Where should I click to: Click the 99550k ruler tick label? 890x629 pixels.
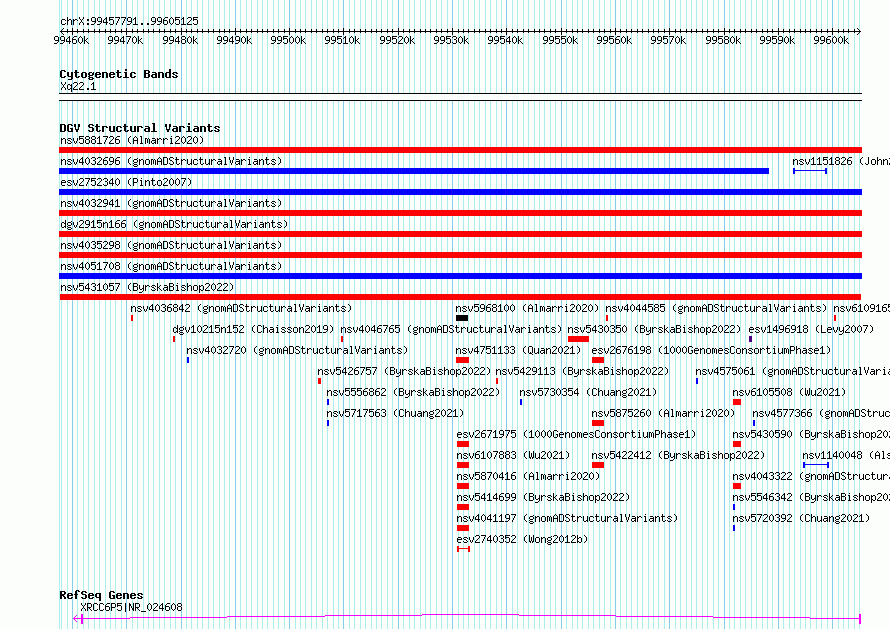click(x=560, y=40)
